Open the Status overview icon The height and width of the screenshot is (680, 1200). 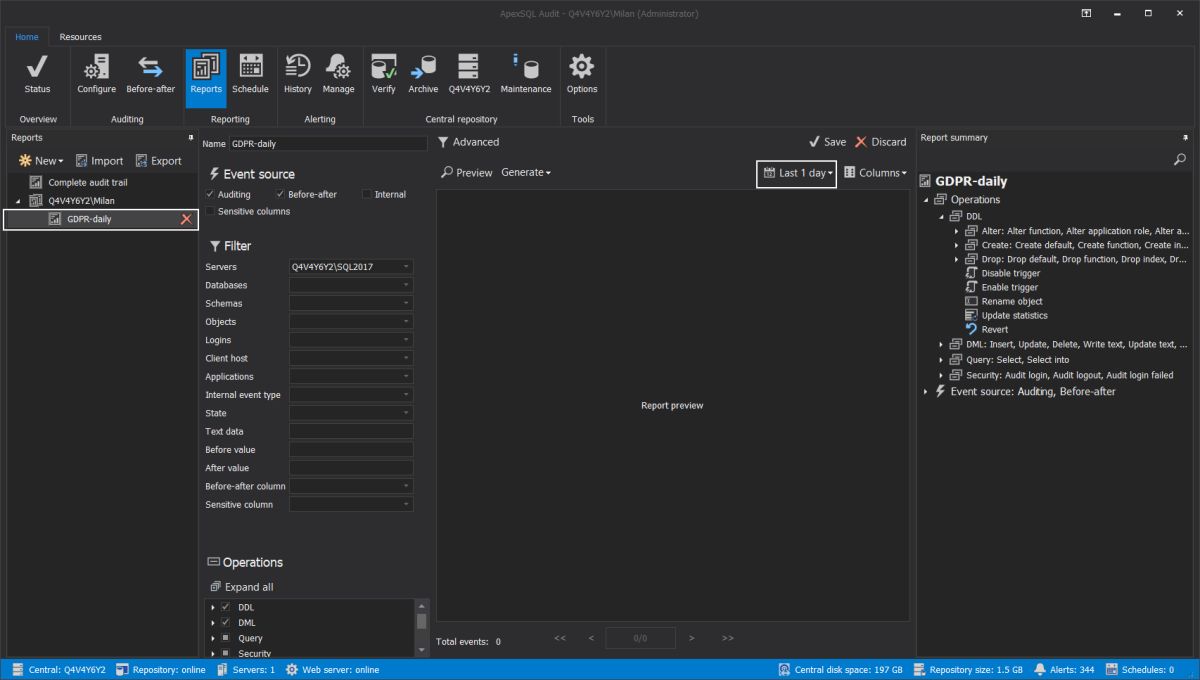tap(37, 75)
